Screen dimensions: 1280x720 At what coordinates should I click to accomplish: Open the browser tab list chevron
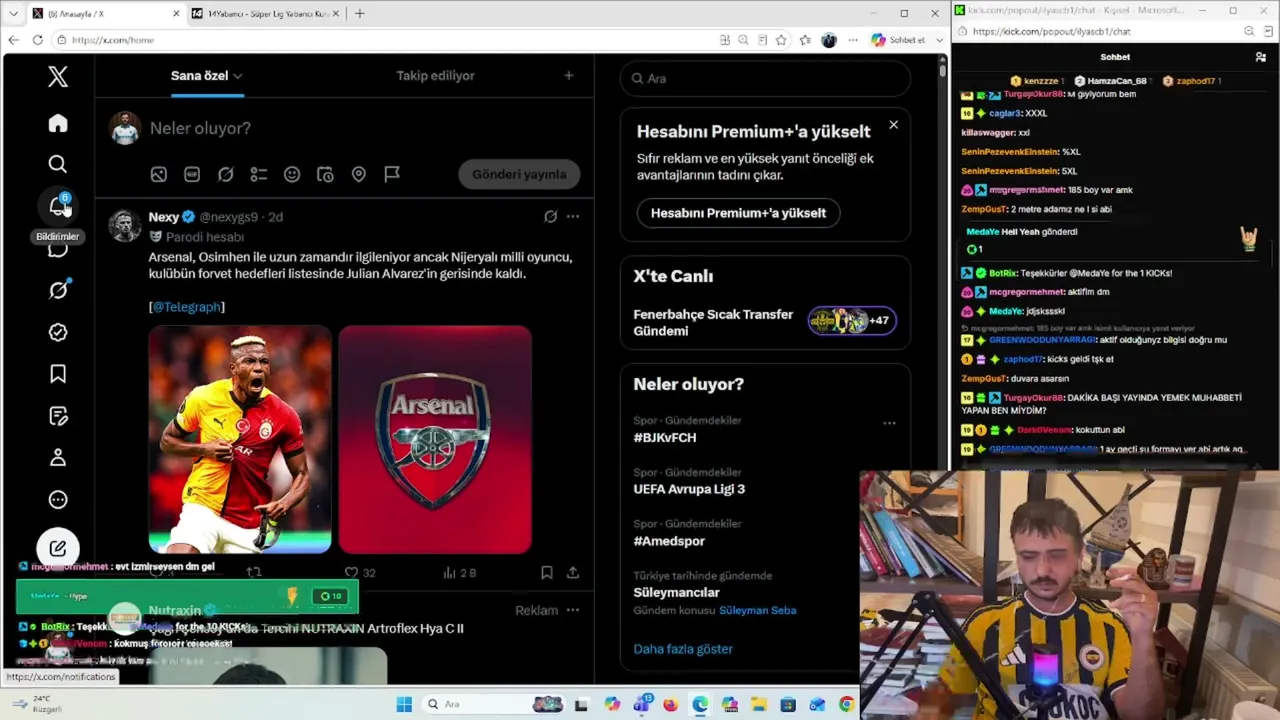point(13,13)
